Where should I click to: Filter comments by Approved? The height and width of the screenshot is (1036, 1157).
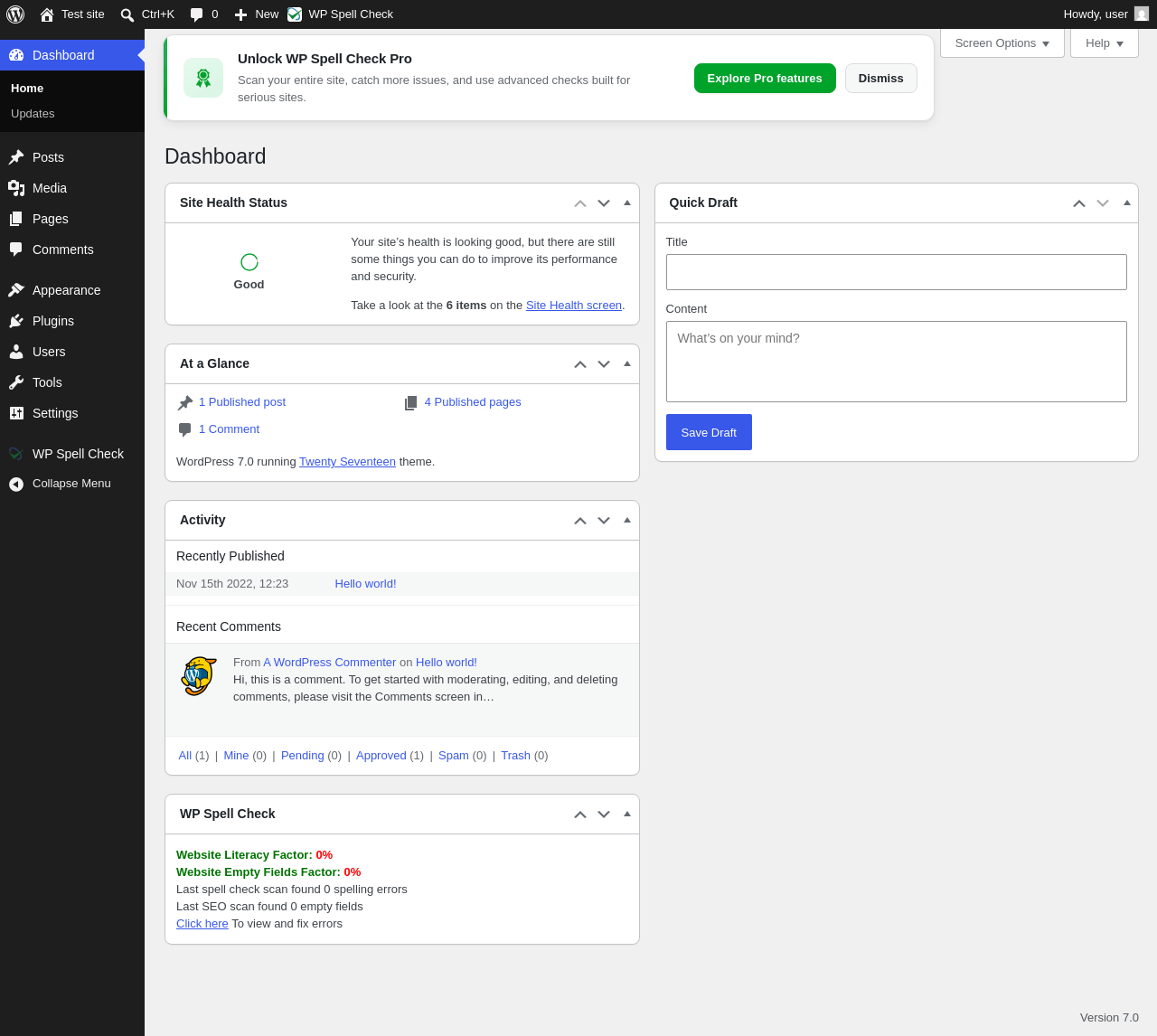(381, 756)
